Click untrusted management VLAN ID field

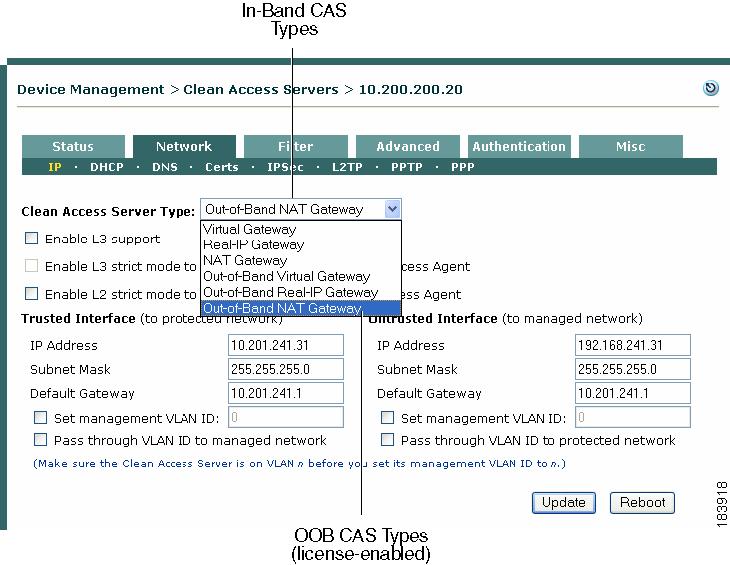pos(633,417)
